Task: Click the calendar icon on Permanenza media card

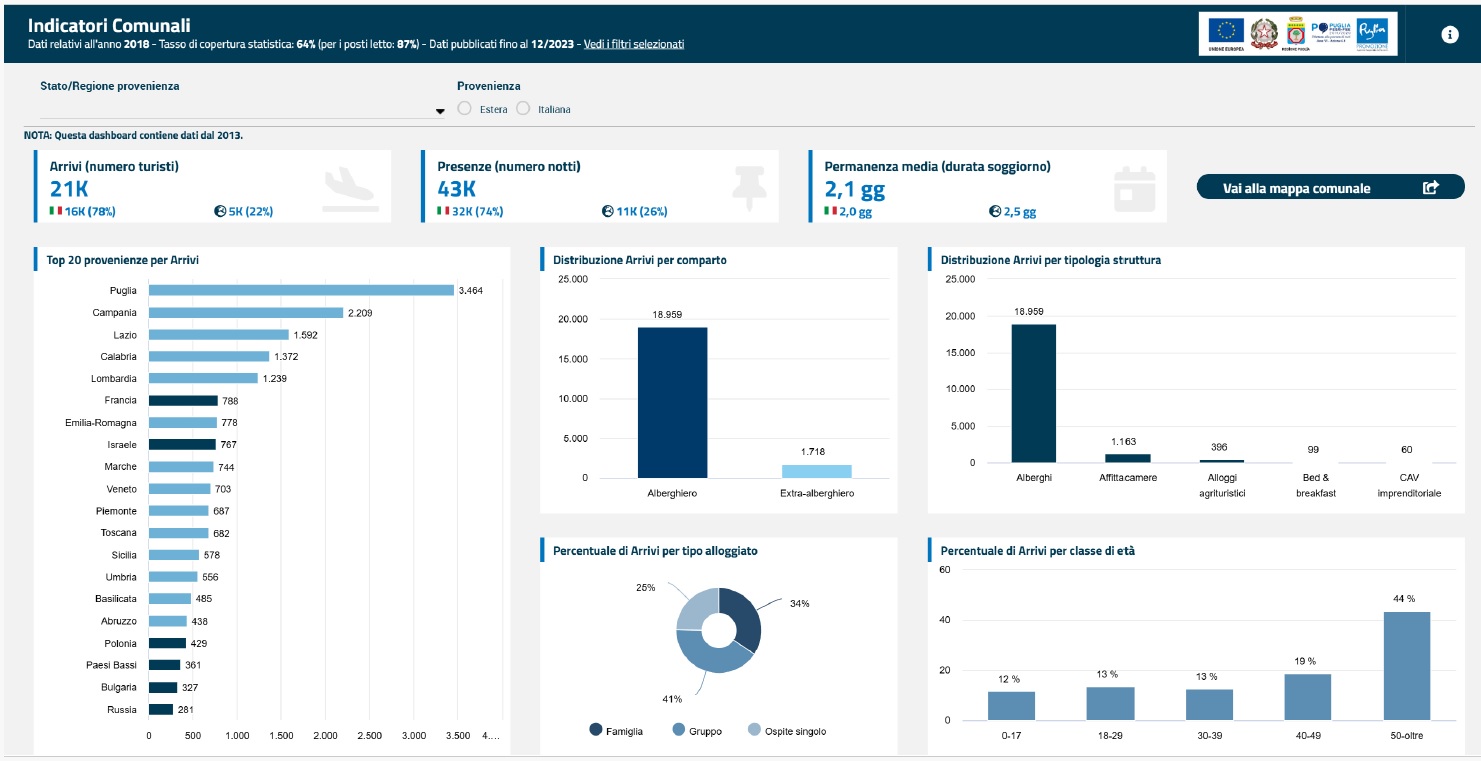Action: click(x=1134, y=187)
